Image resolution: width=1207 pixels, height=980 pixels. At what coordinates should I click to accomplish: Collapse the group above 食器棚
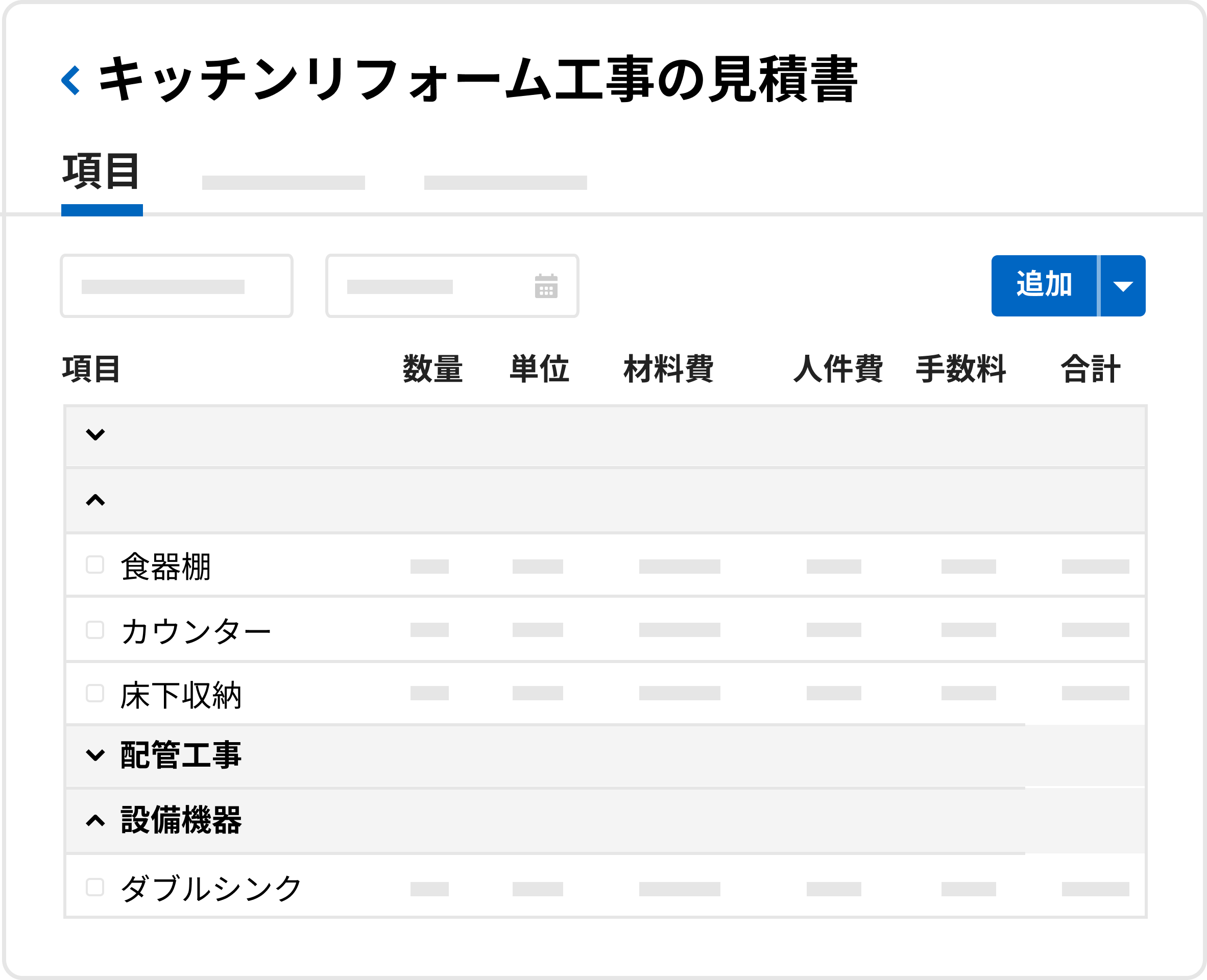(x=95, y=500)
